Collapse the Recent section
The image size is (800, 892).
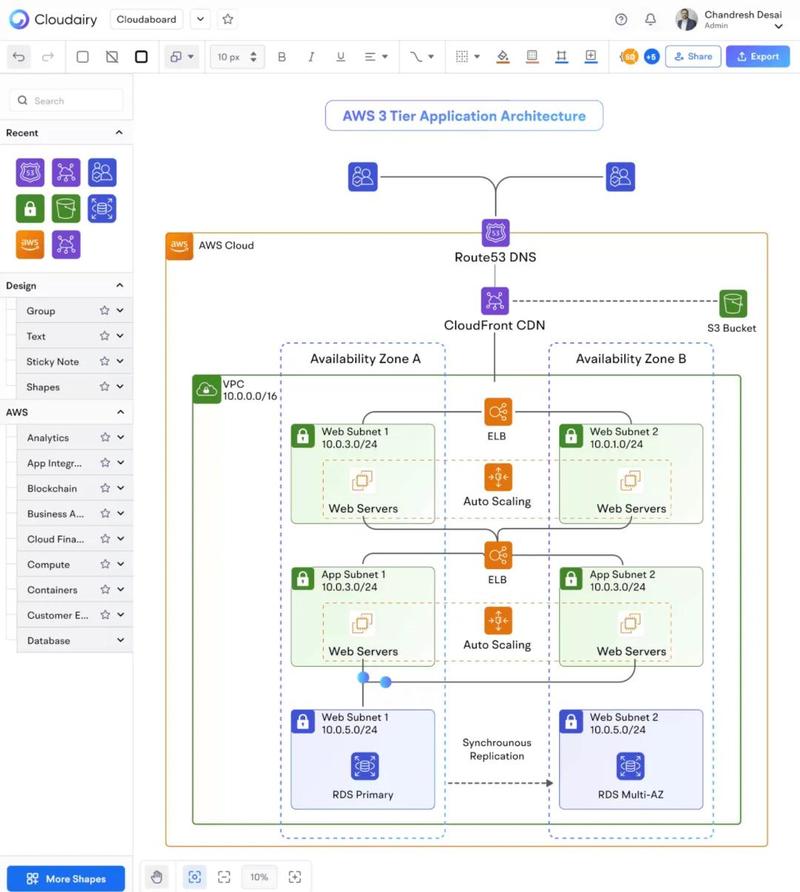(x=119, y=133)
